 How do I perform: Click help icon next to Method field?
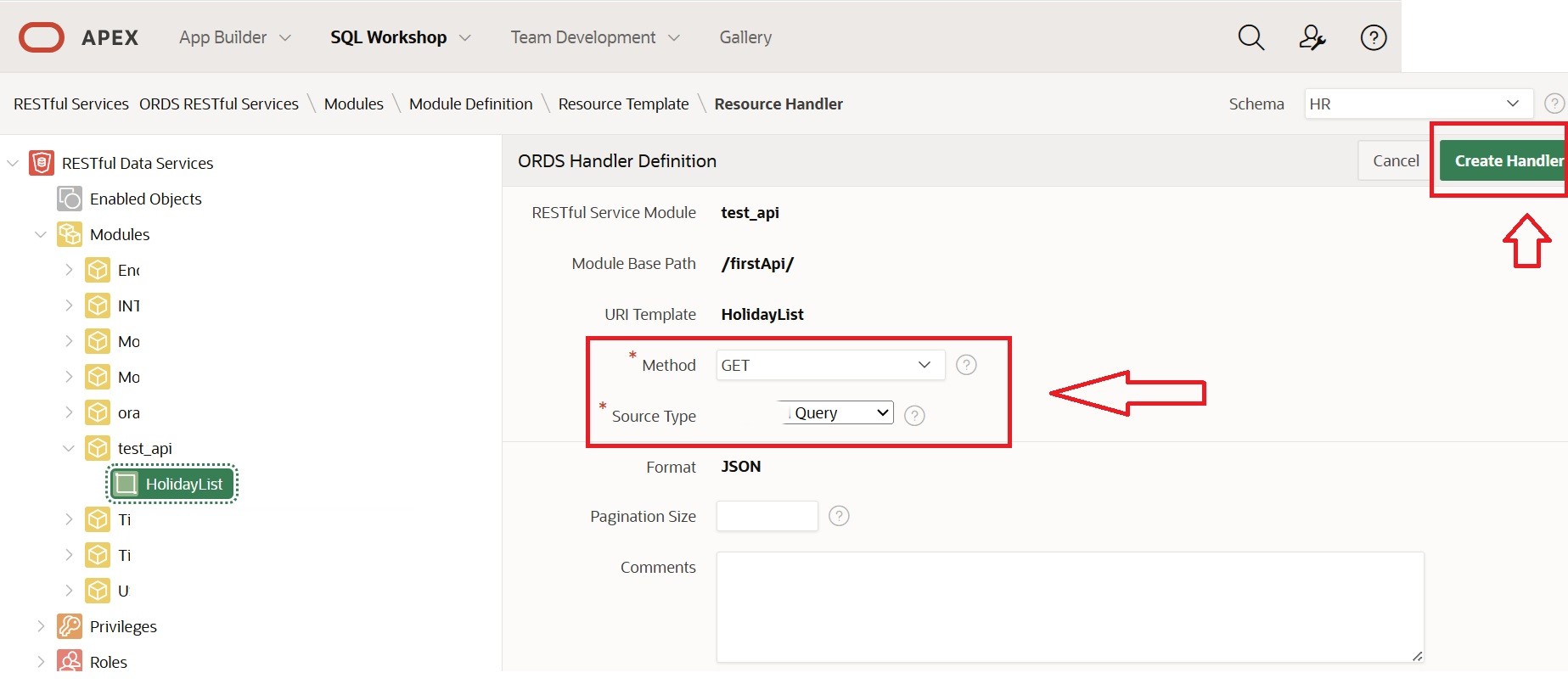pos(966,365)
